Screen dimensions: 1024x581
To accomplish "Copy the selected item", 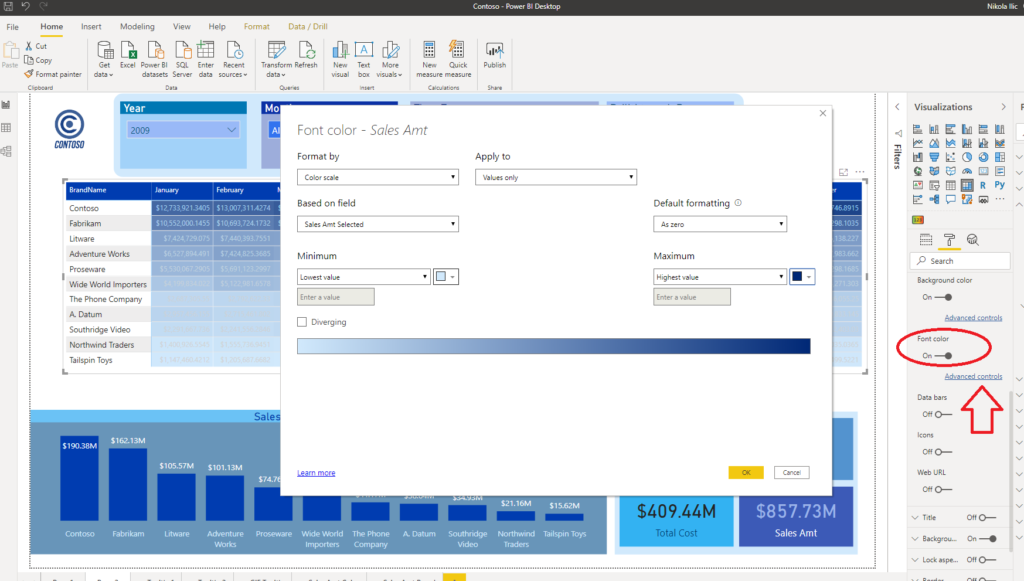I will (x=38, y=60).
